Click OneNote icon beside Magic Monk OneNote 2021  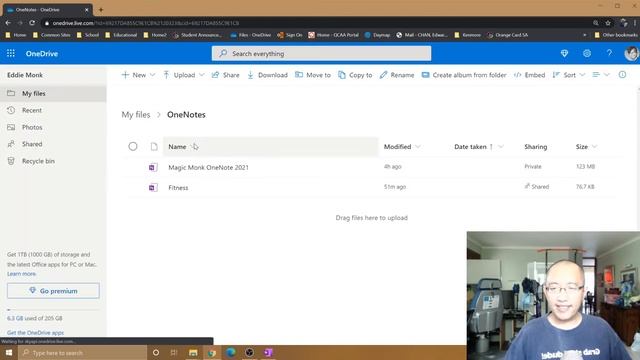153,167
